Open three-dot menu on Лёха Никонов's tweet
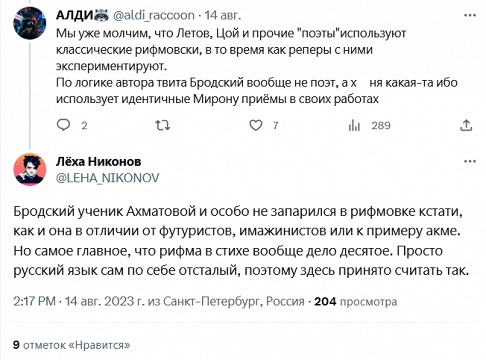486x360 pixels. point(470,161)
